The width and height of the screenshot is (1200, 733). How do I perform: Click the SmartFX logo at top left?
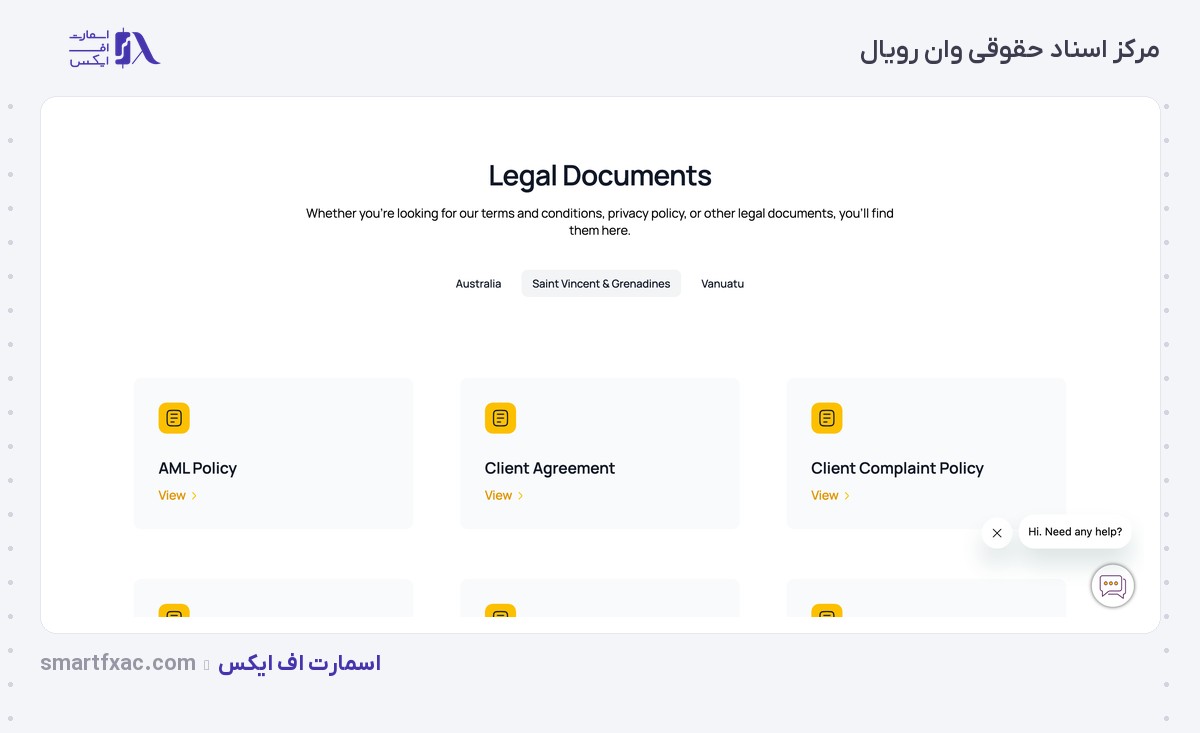tap(114, 48)
